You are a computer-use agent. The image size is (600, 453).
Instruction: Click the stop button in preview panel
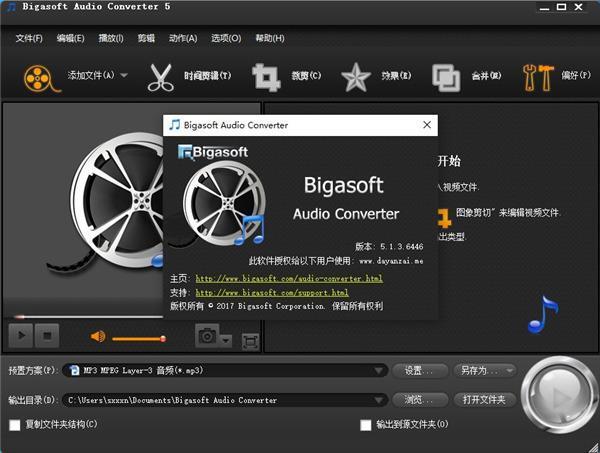(x=47, y=336)
